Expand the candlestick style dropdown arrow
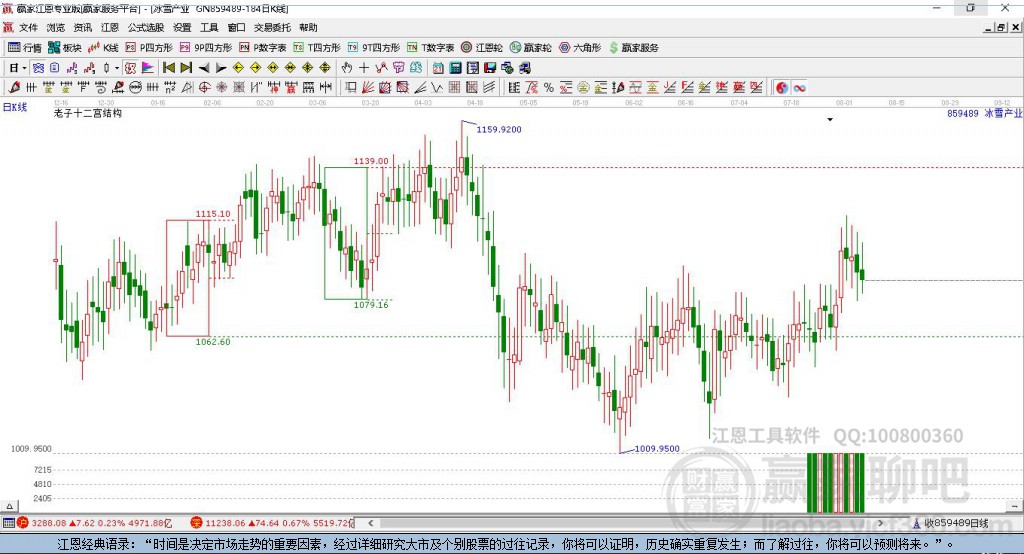The width and height of the screenshot is (1024, 554). click(x=117, y=68)
